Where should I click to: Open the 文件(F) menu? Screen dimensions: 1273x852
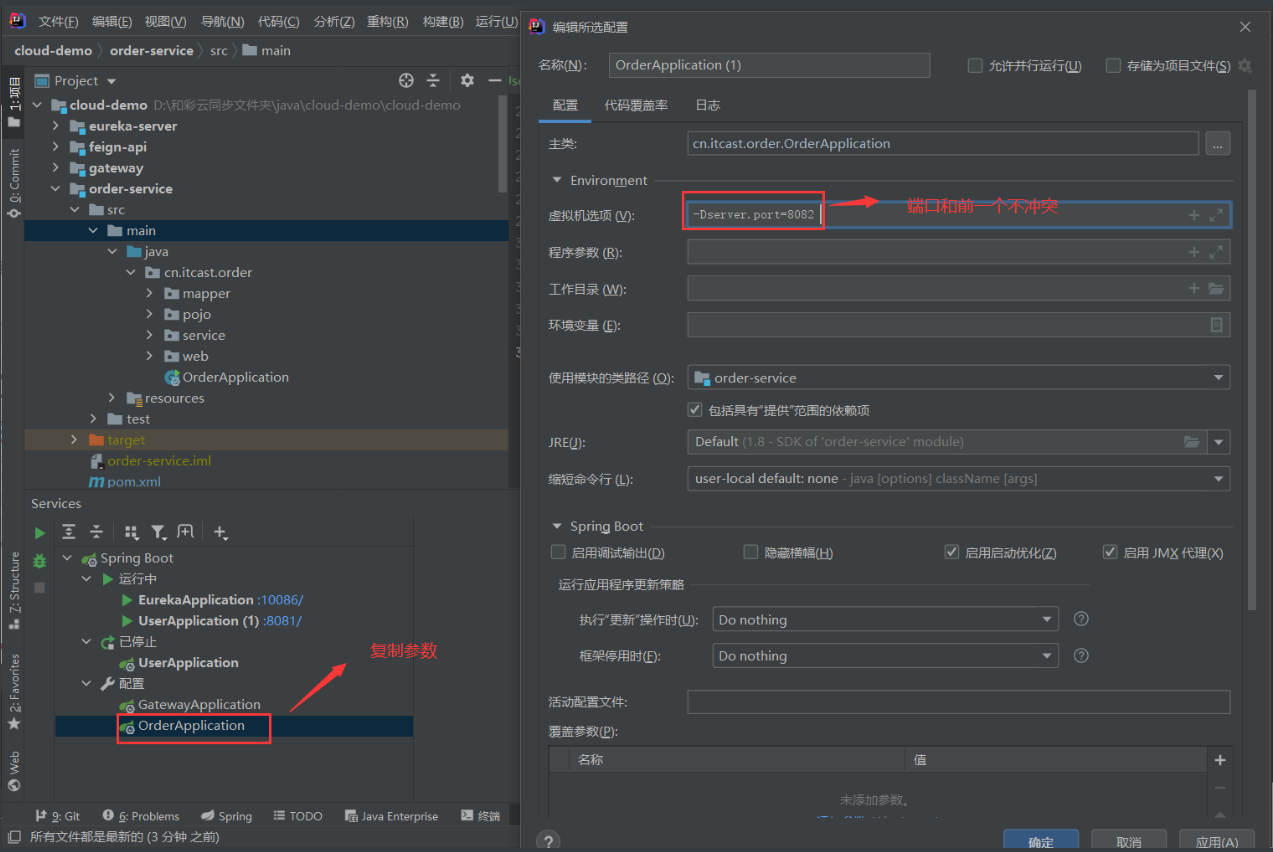(x=58, y=22)
